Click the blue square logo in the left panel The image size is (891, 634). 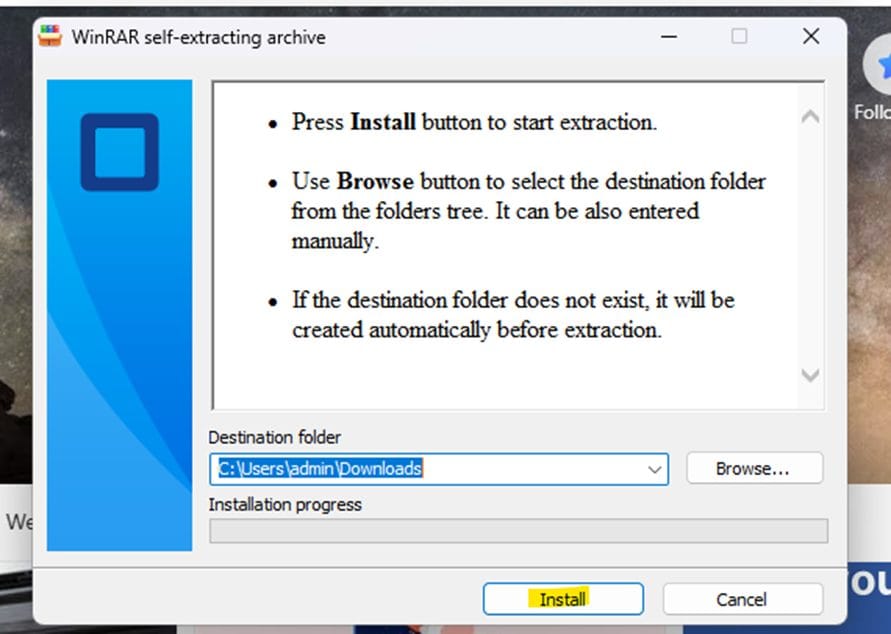click(119, 152)
